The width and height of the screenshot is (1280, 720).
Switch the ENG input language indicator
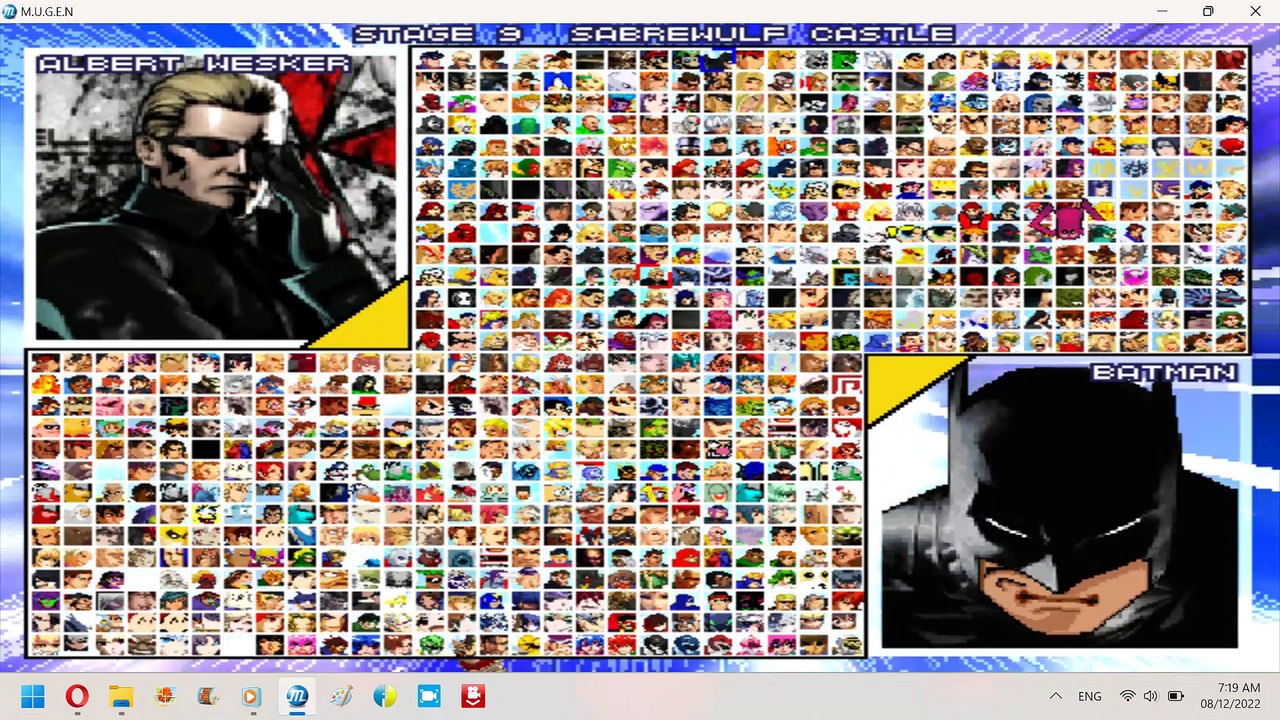1090,696
